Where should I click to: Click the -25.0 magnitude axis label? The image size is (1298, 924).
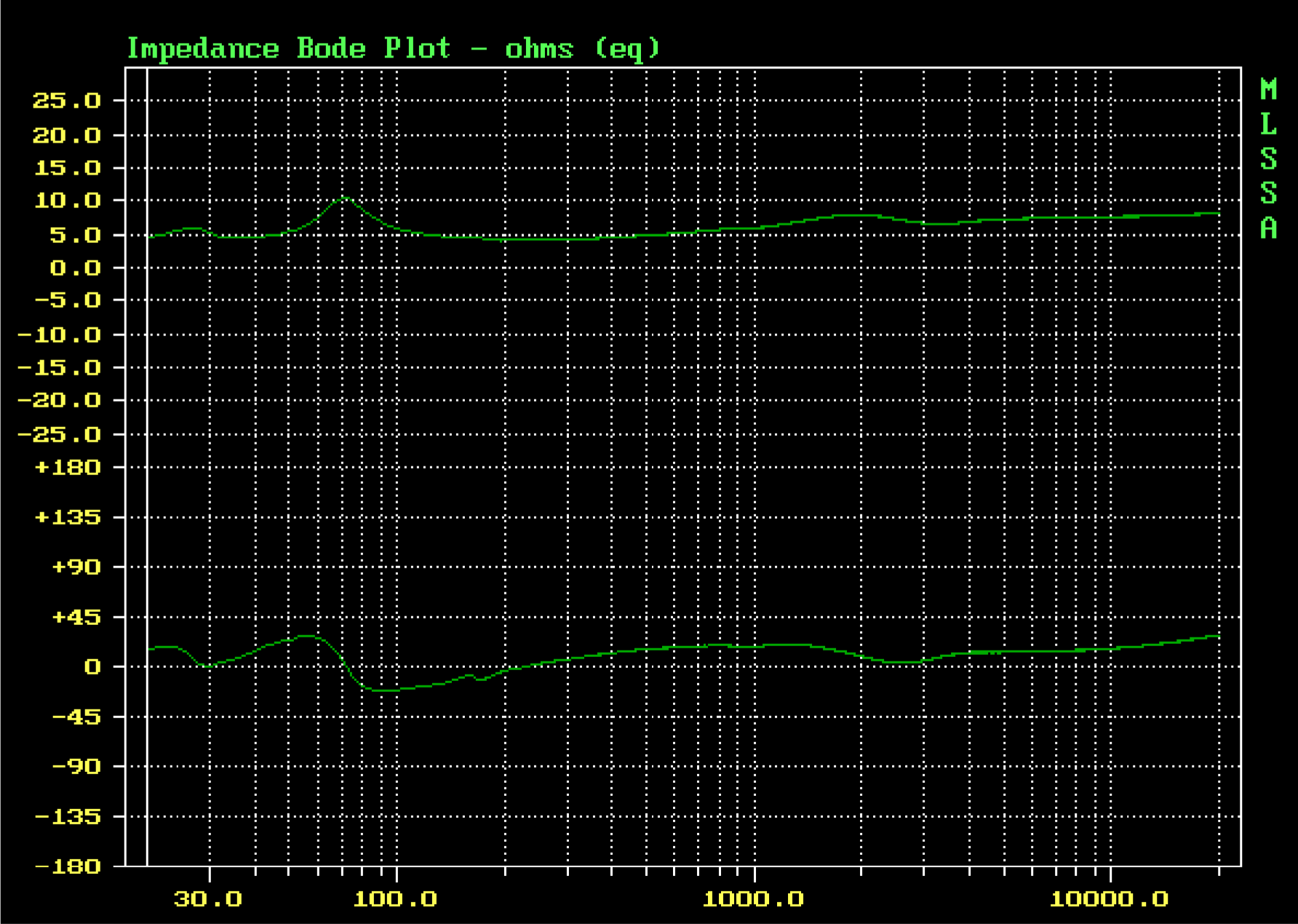tap(60, 435)
